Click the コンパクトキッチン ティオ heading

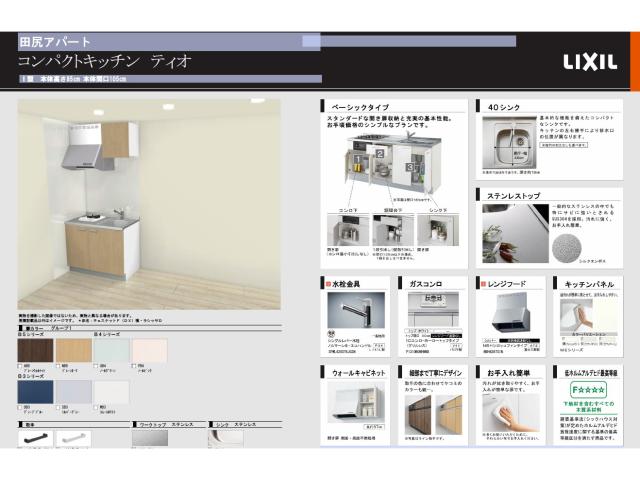click(x=105, y=61)
